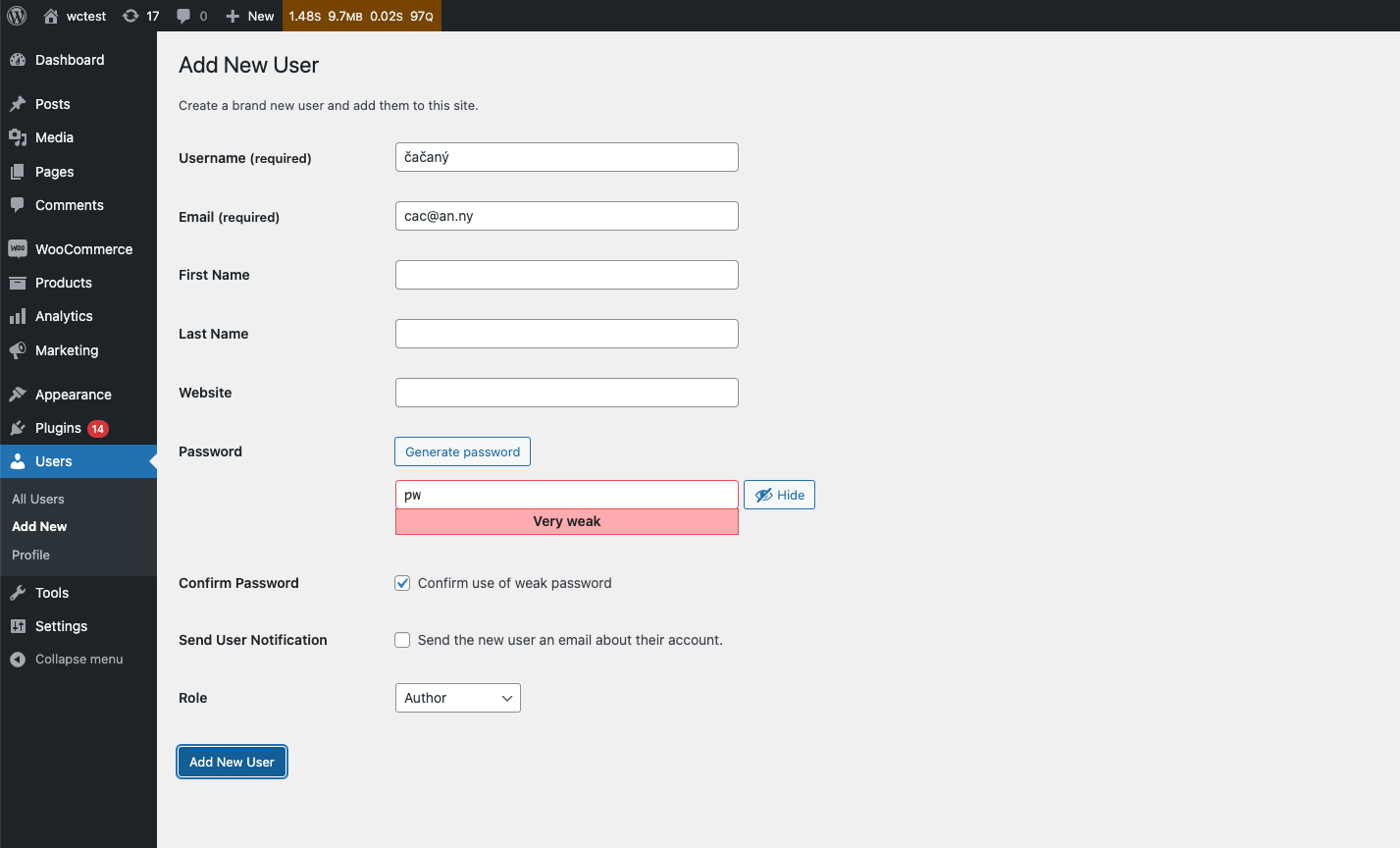Click the Very weak password strength meter
1400x848 pixels.
(566, 521)
